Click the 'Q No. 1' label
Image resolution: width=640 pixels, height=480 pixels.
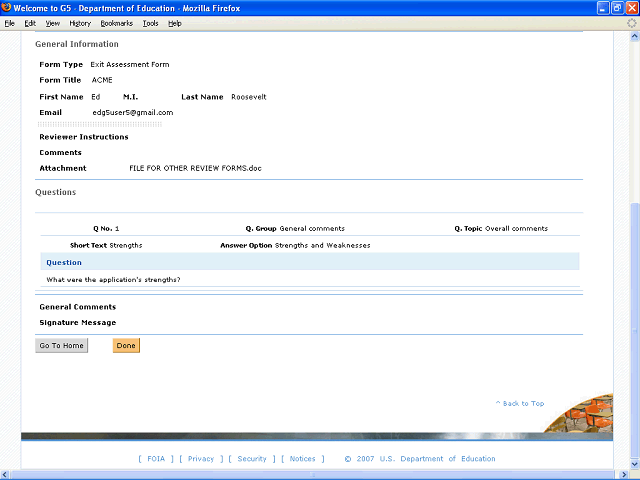pos(106,229)
